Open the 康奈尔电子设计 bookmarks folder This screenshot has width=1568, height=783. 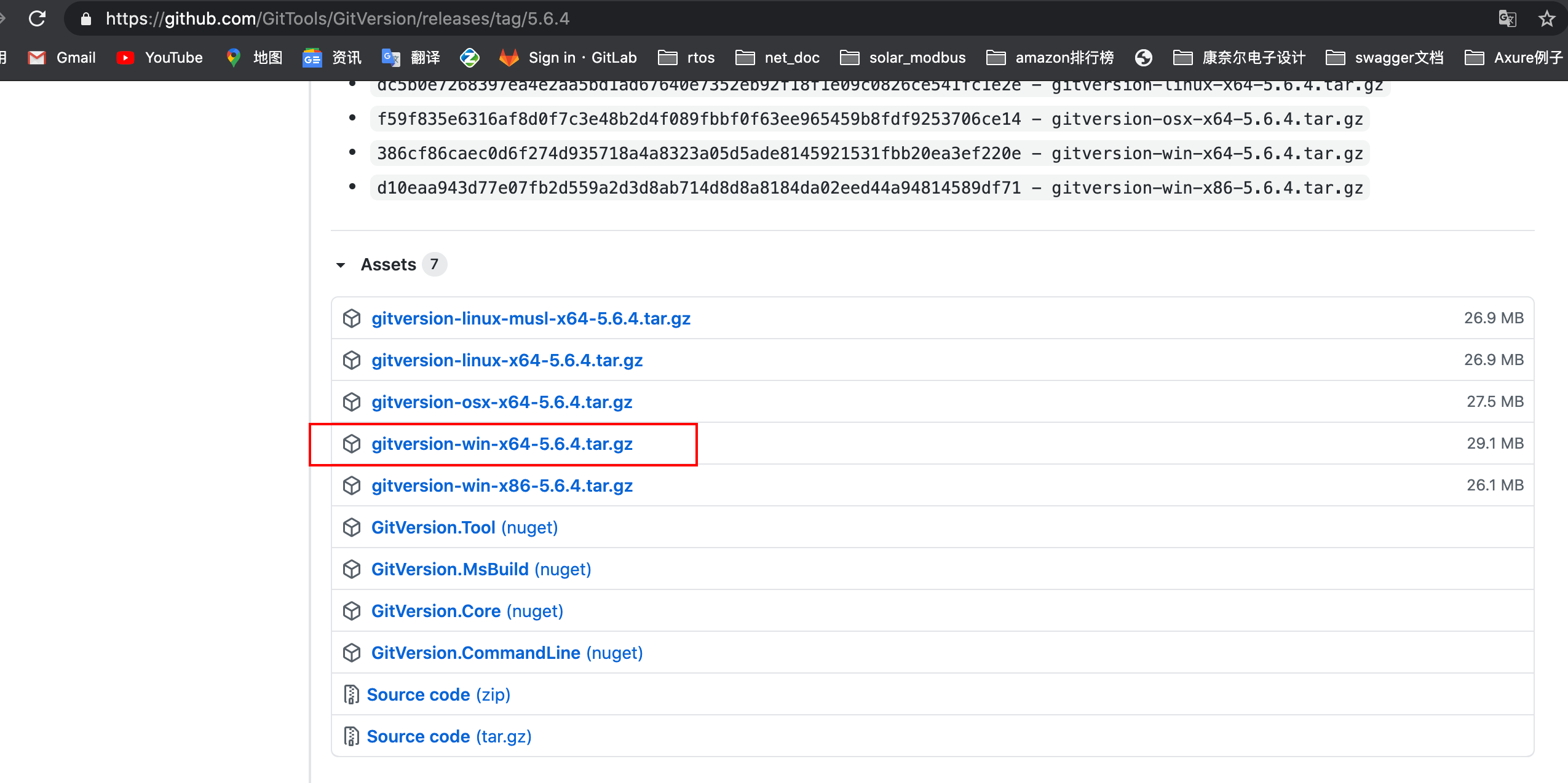[x=1239, y=58]
